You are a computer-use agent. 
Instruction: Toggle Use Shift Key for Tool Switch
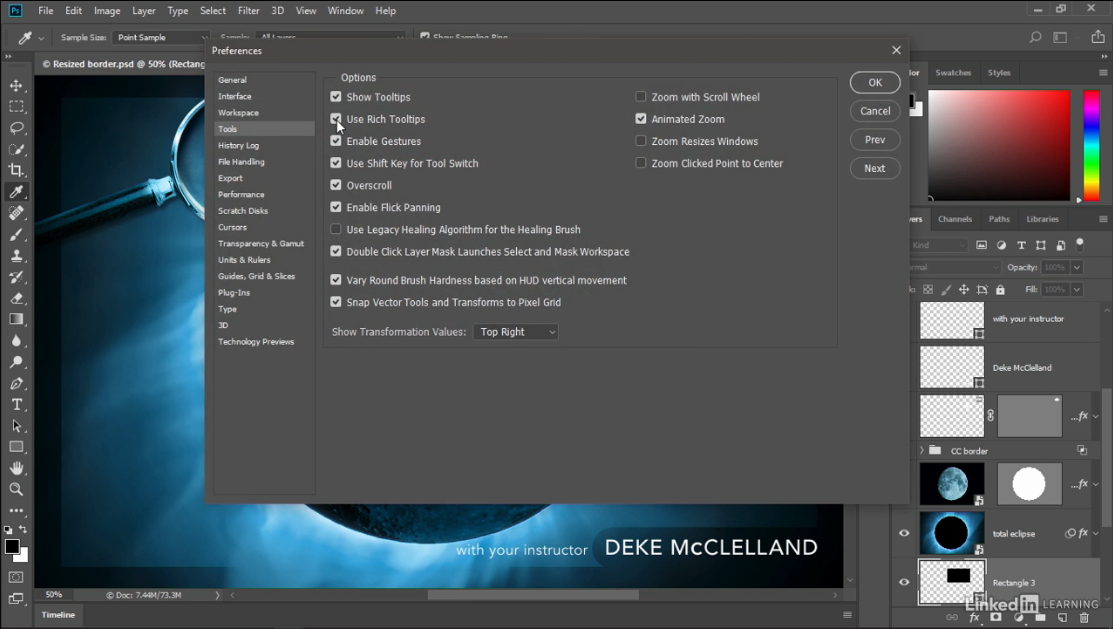pos(336,163)
